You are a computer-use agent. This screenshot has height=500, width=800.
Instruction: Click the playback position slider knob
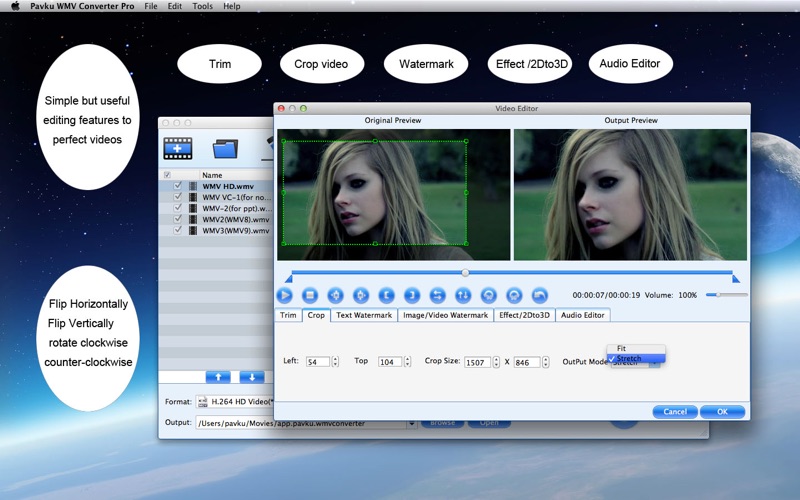click(465, 273)
